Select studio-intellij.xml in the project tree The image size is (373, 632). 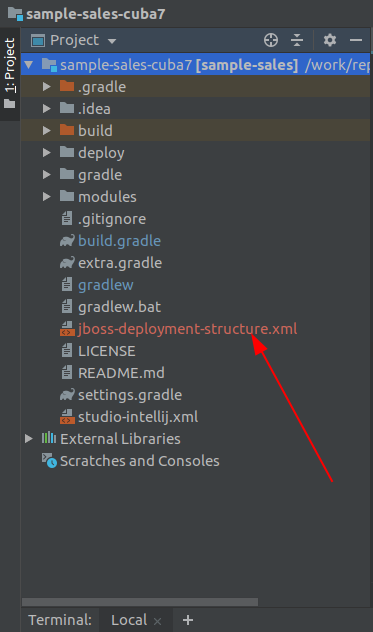pyautogui.click(x=138, y=417)
